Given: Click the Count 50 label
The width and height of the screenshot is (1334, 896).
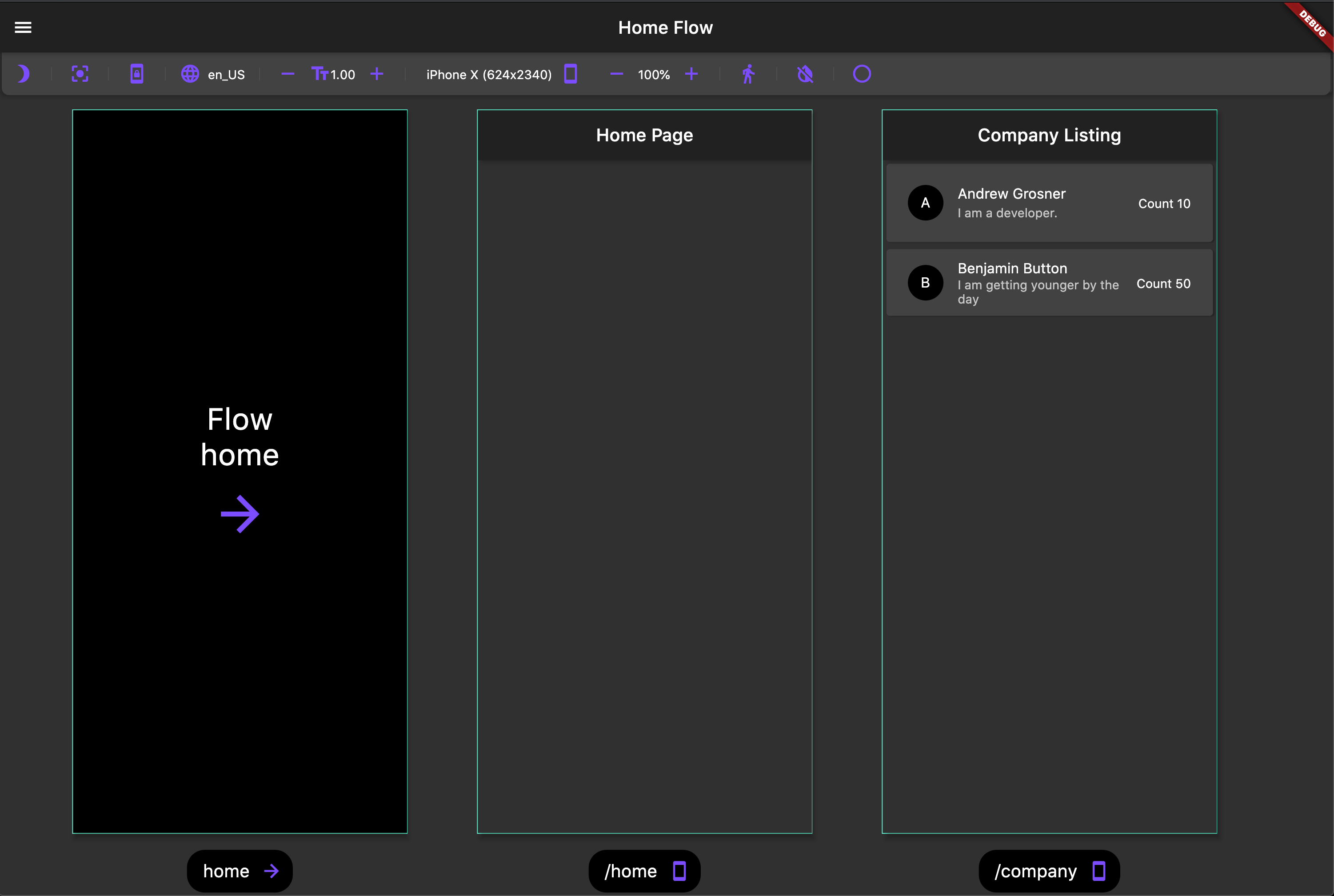Looking at the screenshot, I should [1163, 284].
